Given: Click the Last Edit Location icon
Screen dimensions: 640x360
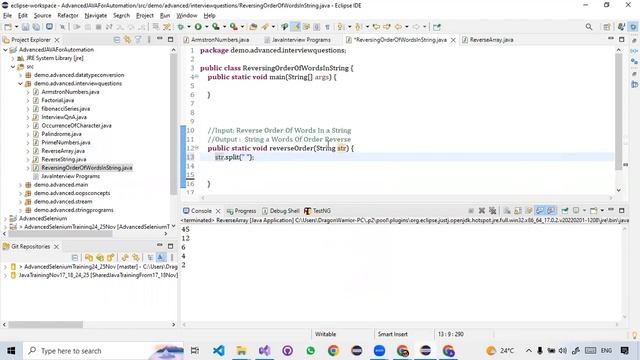Looking at the screenshot, I should point(376,27).
